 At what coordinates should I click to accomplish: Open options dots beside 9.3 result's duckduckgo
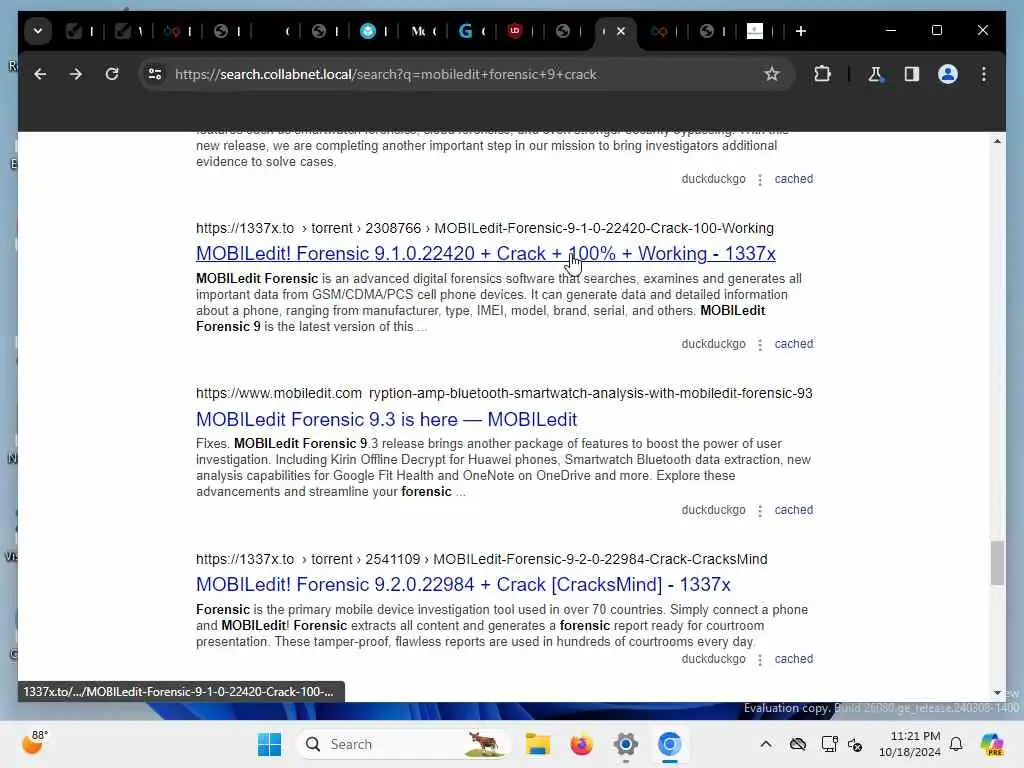[760, 510]
